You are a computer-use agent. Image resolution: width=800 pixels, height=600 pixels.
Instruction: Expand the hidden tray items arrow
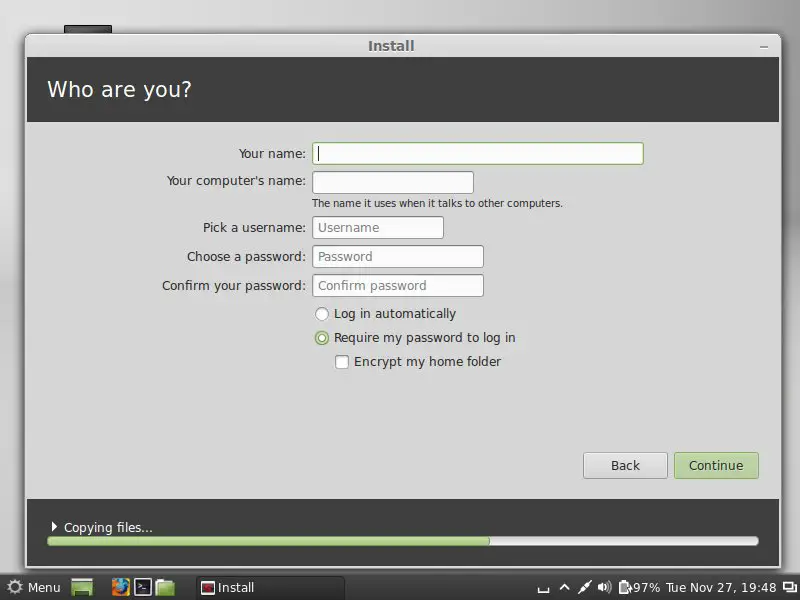click(564, 588)
